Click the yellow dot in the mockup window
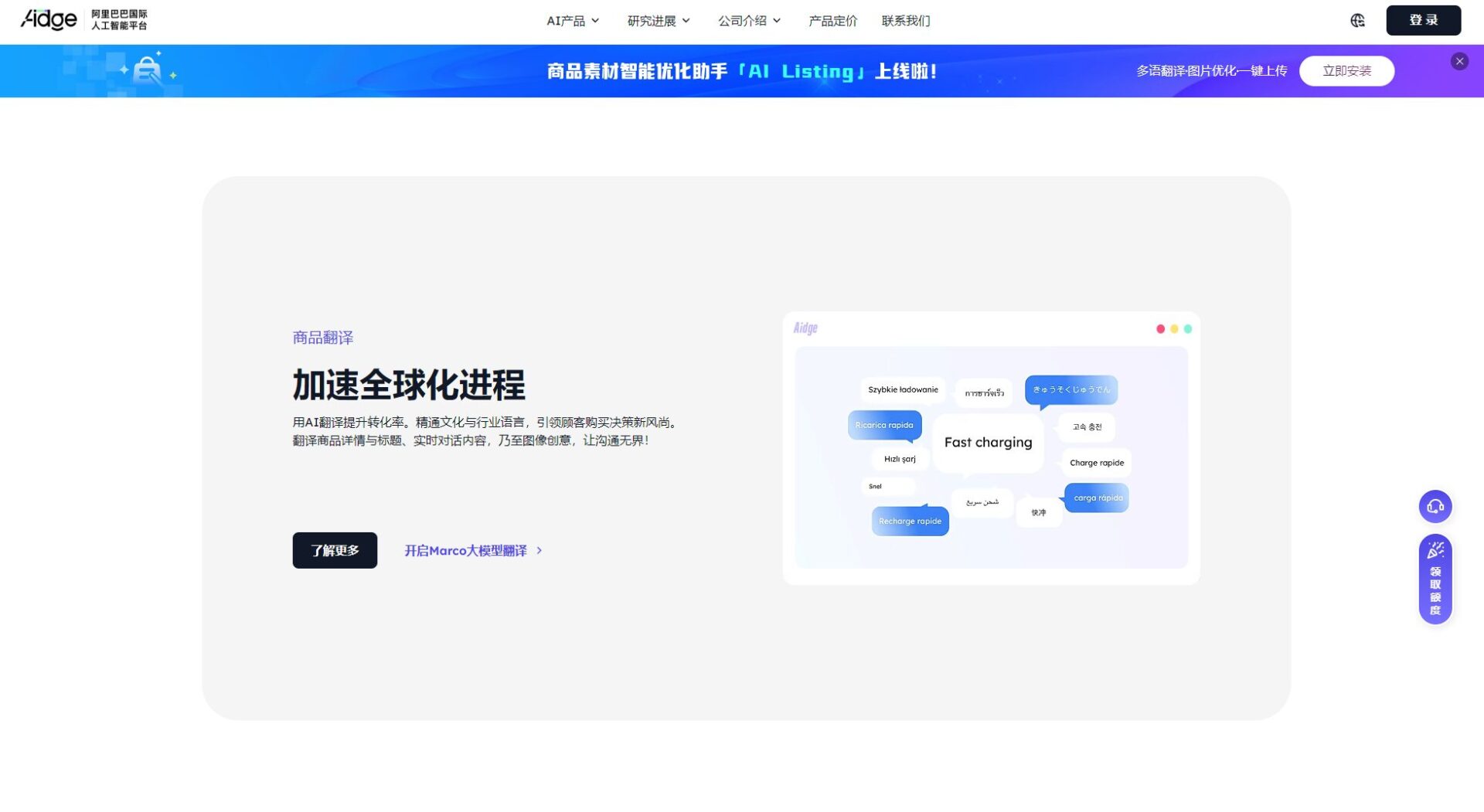This screenshot has width=1484, height=812. pyautogui.click(x=1175, y=328)
